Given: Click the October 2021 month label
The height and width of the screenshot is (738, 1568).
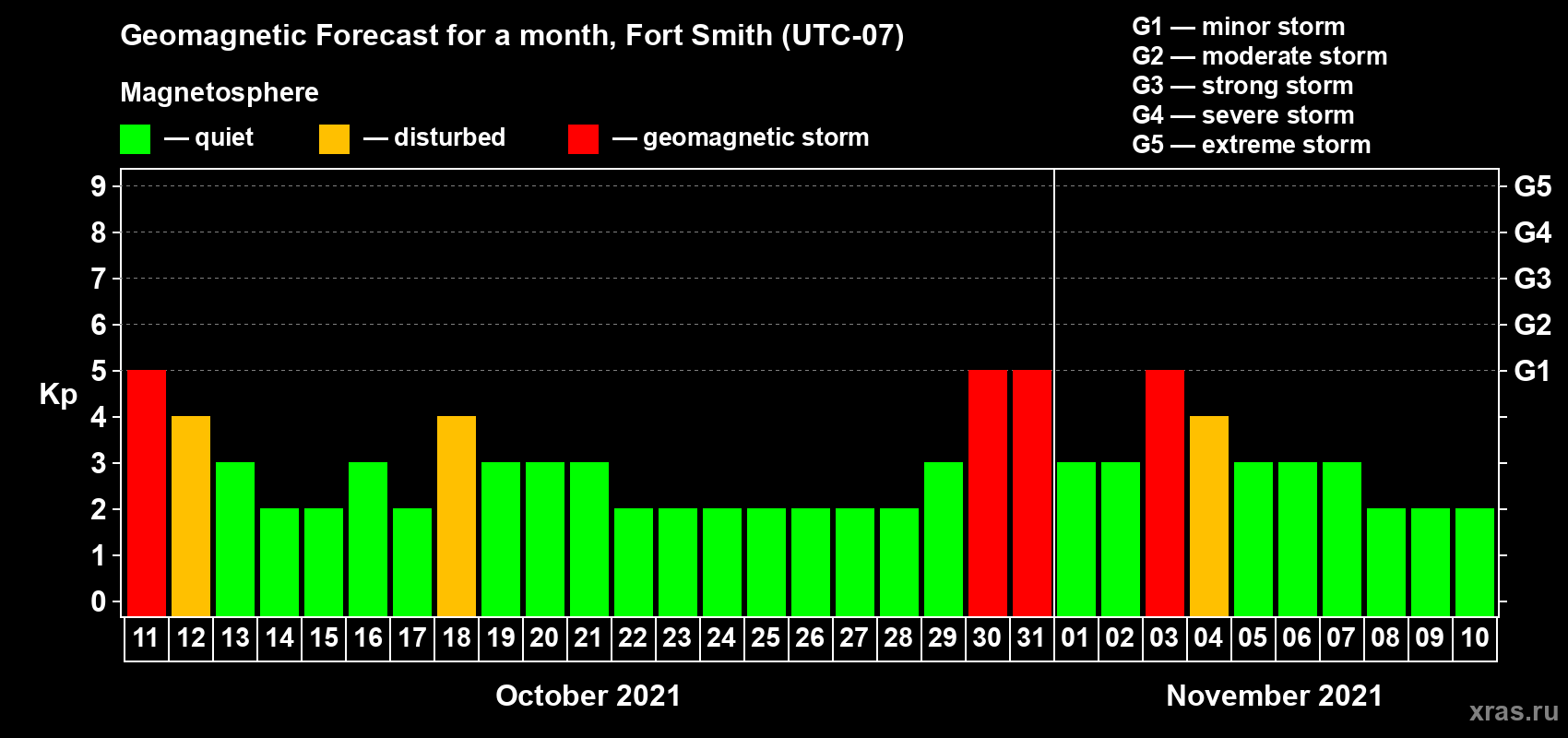Looking at the screenshot, I should 588,696.
